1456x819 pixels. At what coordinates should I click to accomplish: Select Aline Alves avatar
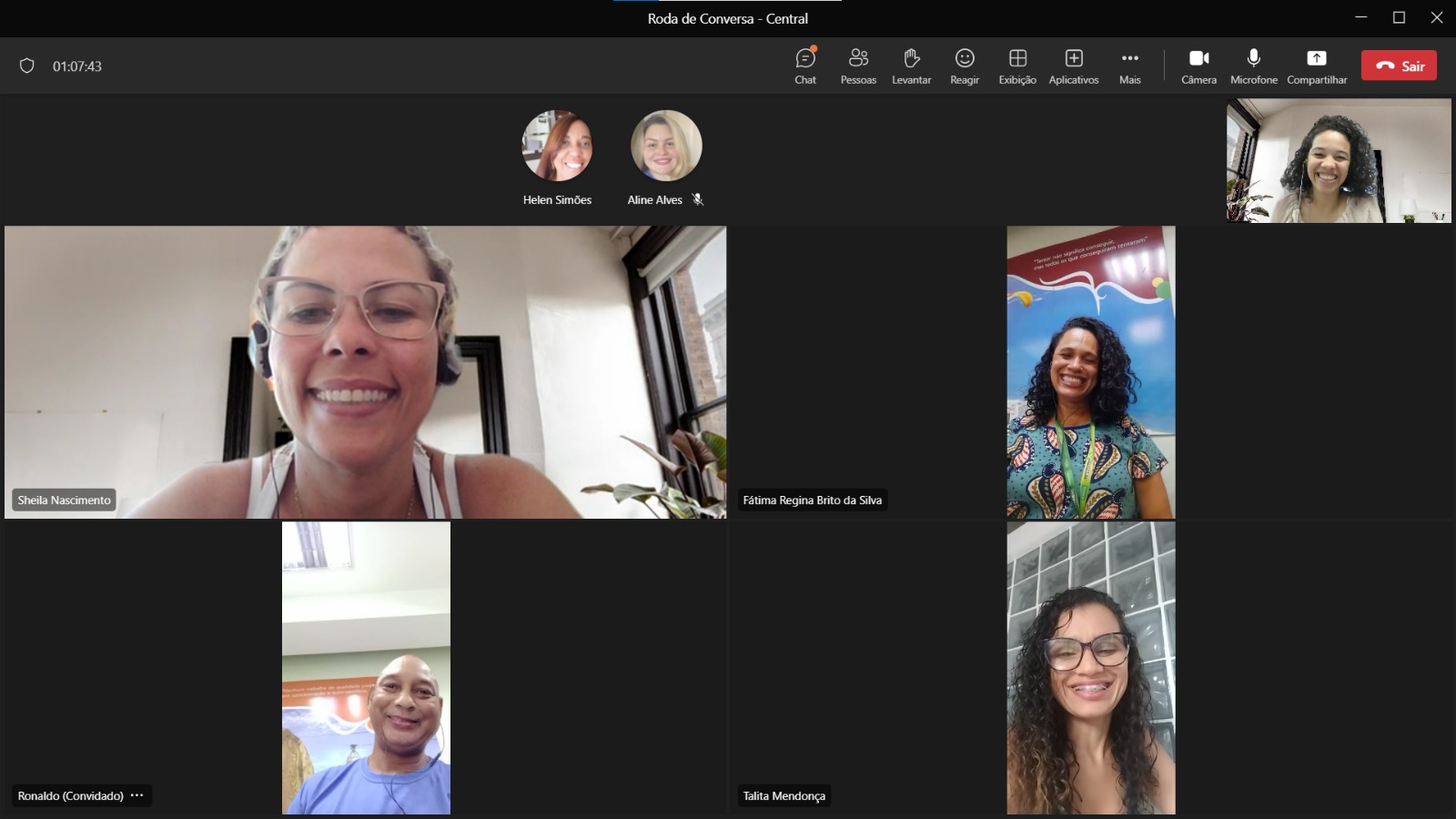[666, 146]
